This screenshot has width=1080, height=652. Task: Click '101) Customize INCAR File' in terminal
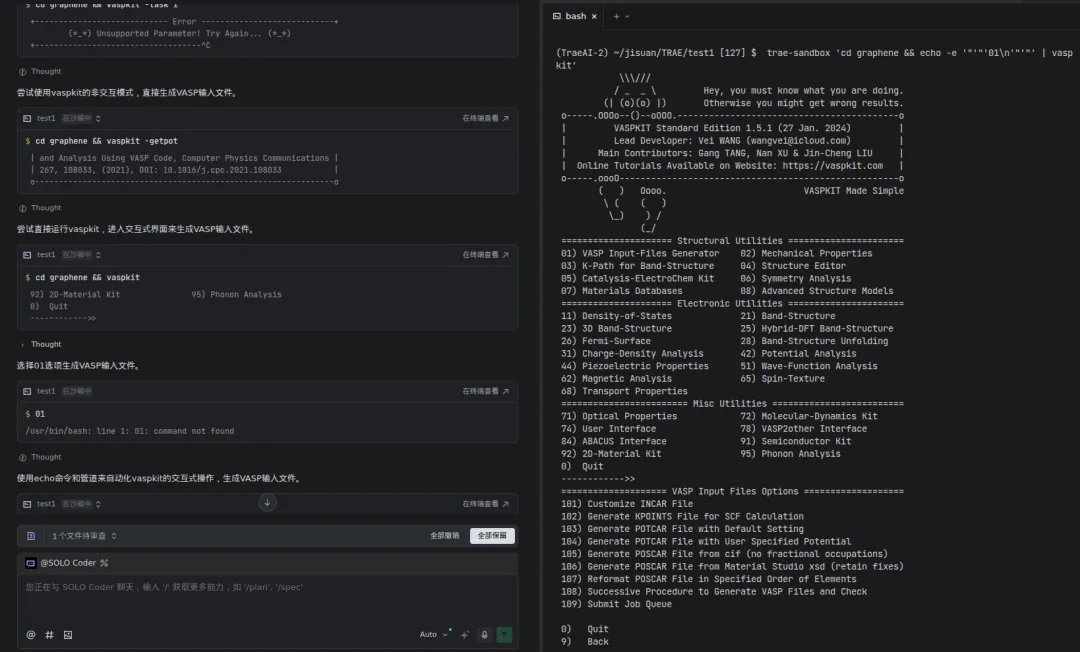point(627,504)
